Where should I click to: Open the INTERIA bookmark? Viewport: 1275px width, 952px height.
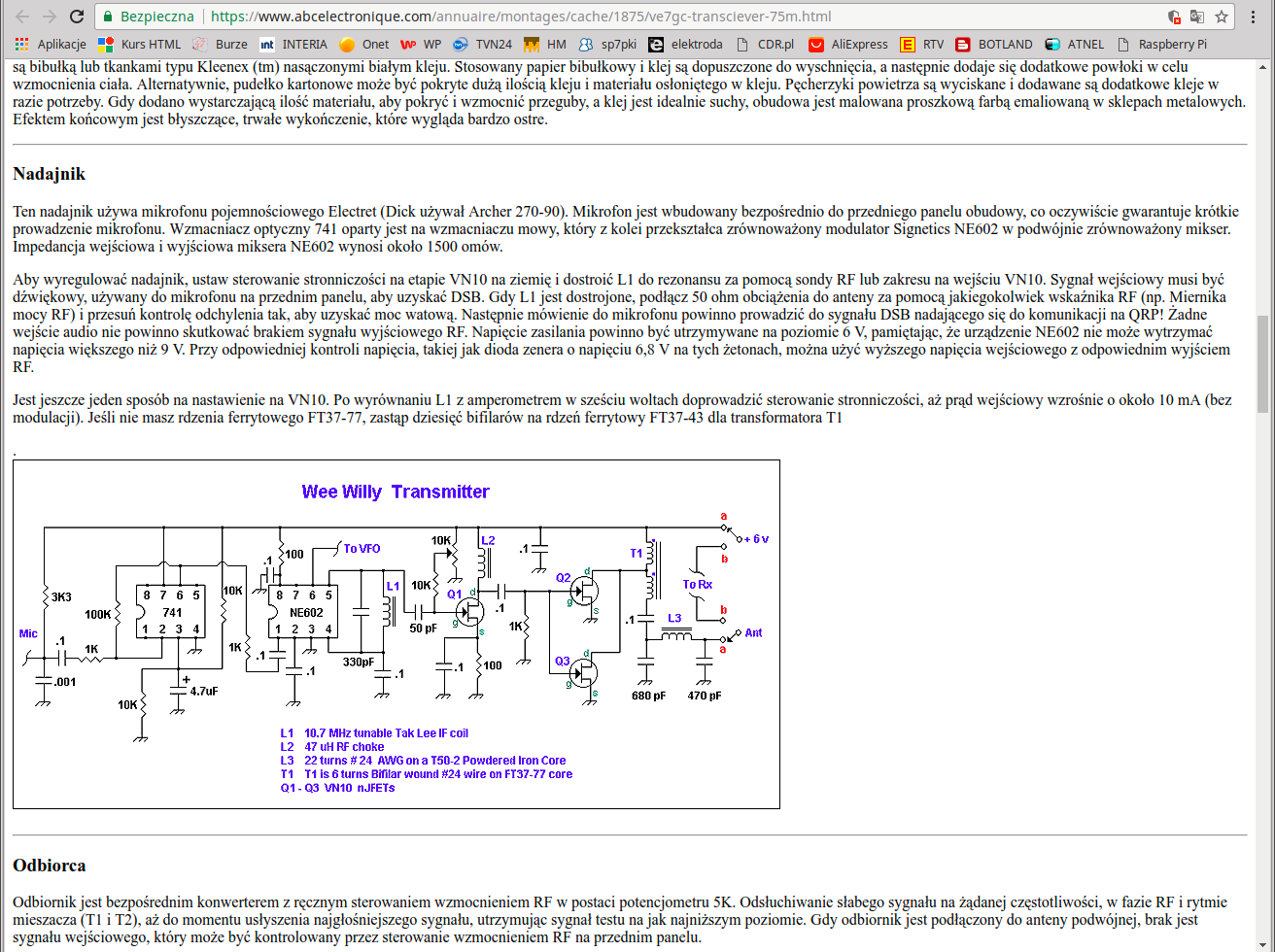pos(293,44)
